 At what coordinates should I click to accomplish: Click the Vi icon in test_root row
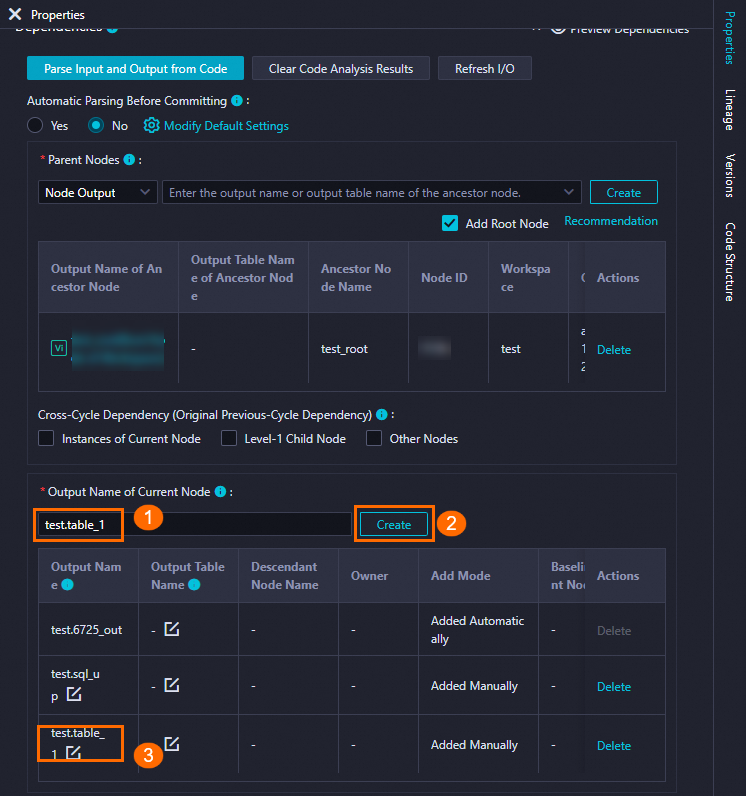59,348
